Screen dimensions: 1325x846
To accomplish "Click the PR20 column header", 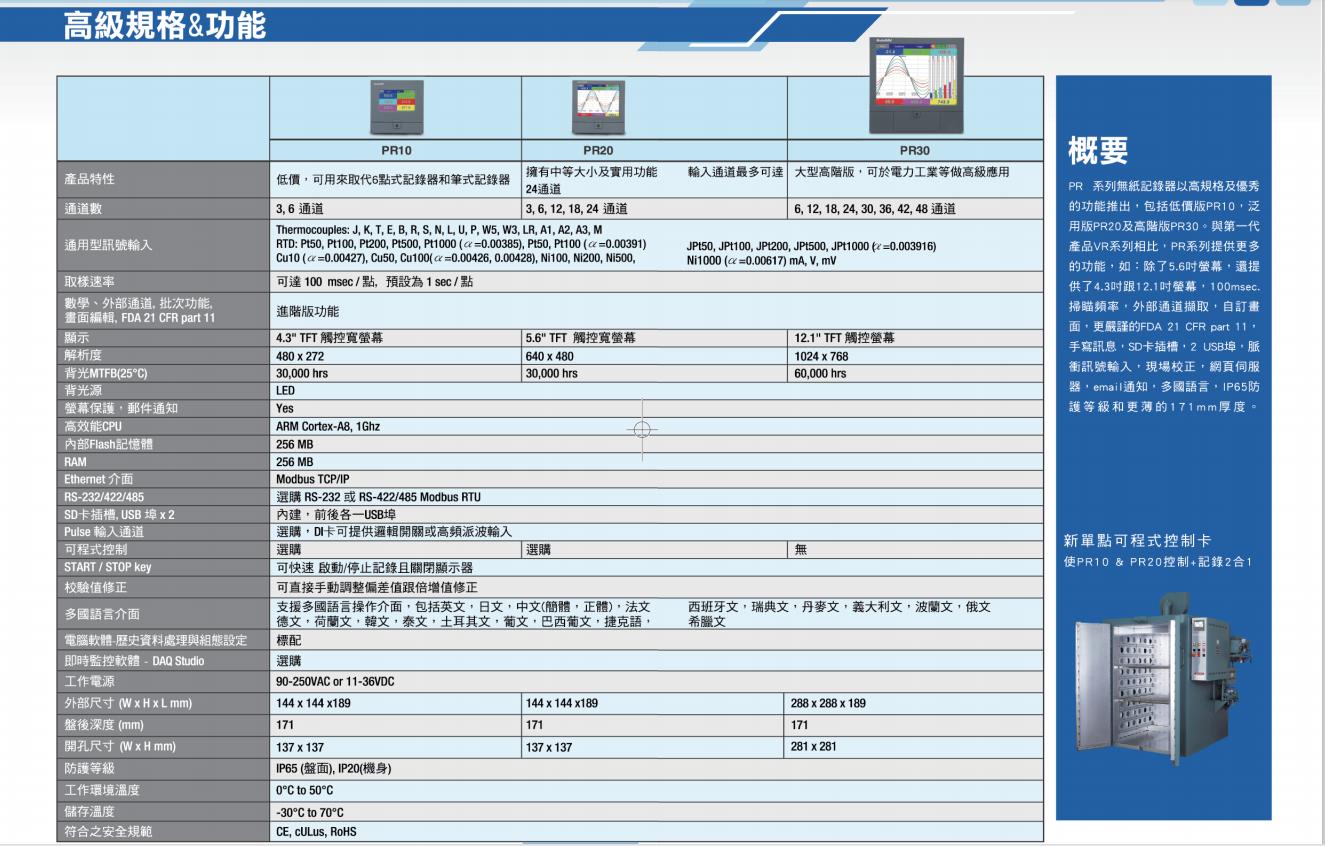I will pos(598,149).
